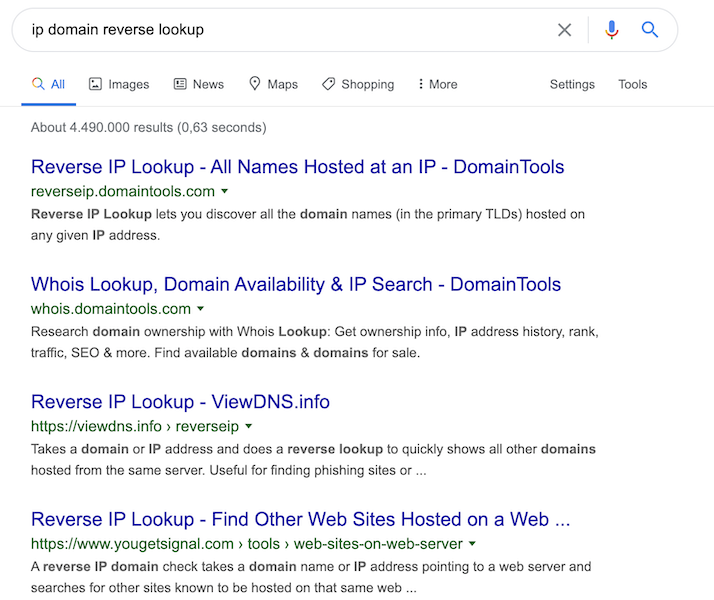
Task: Select the All results tab
Action: coord(48,84)
